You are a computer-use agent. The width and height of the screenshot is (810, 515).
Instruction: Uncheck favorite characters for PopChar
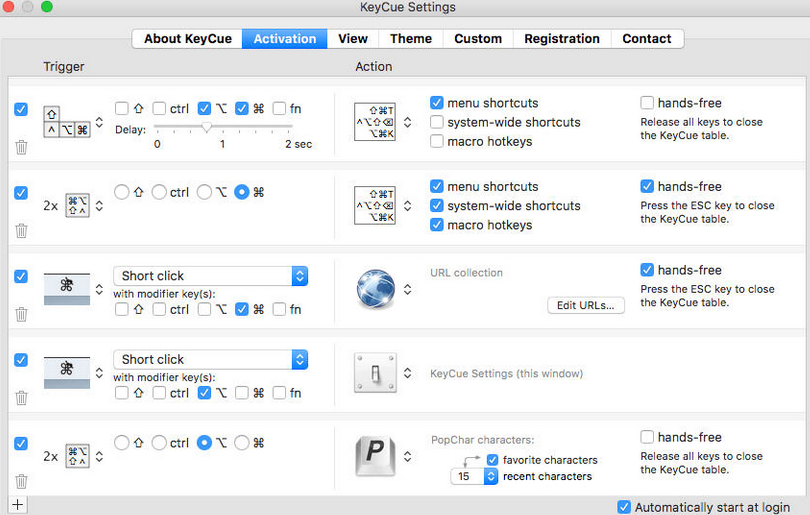(x=492, y=460)
